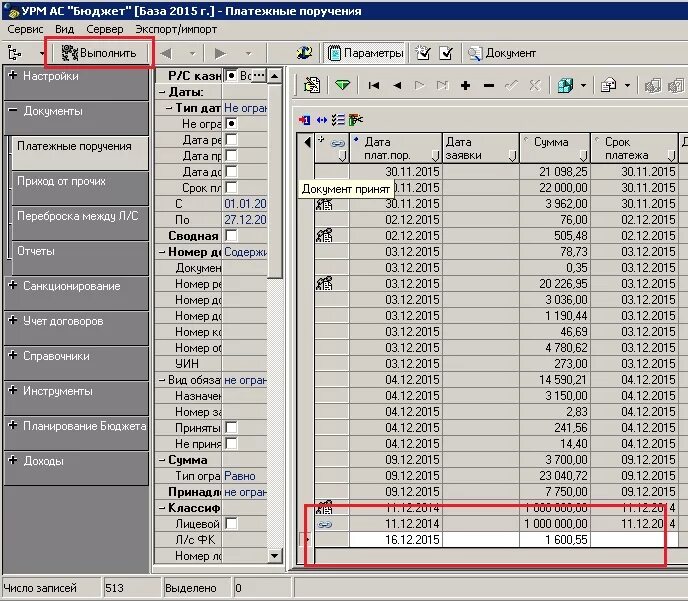Click the sparkle checkmark document icon
Image resolution: width=688 pixels, height=601 pixels.
423,53
